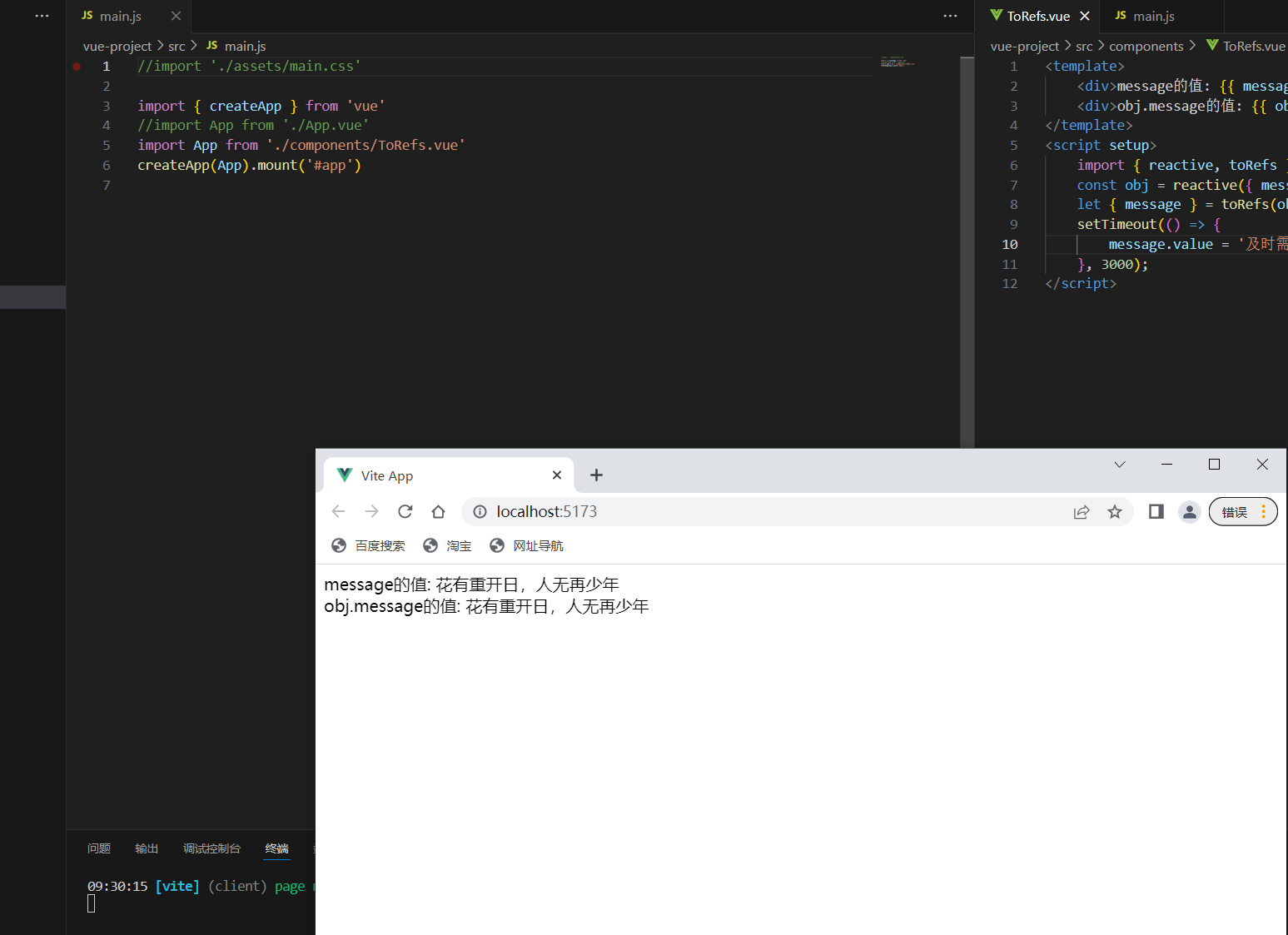The width and height of the screenshot is (1288, 935).
Task: Click line number 10 in ToRefs.vue
Action: pyautogui.click(x=1010, y=244)
